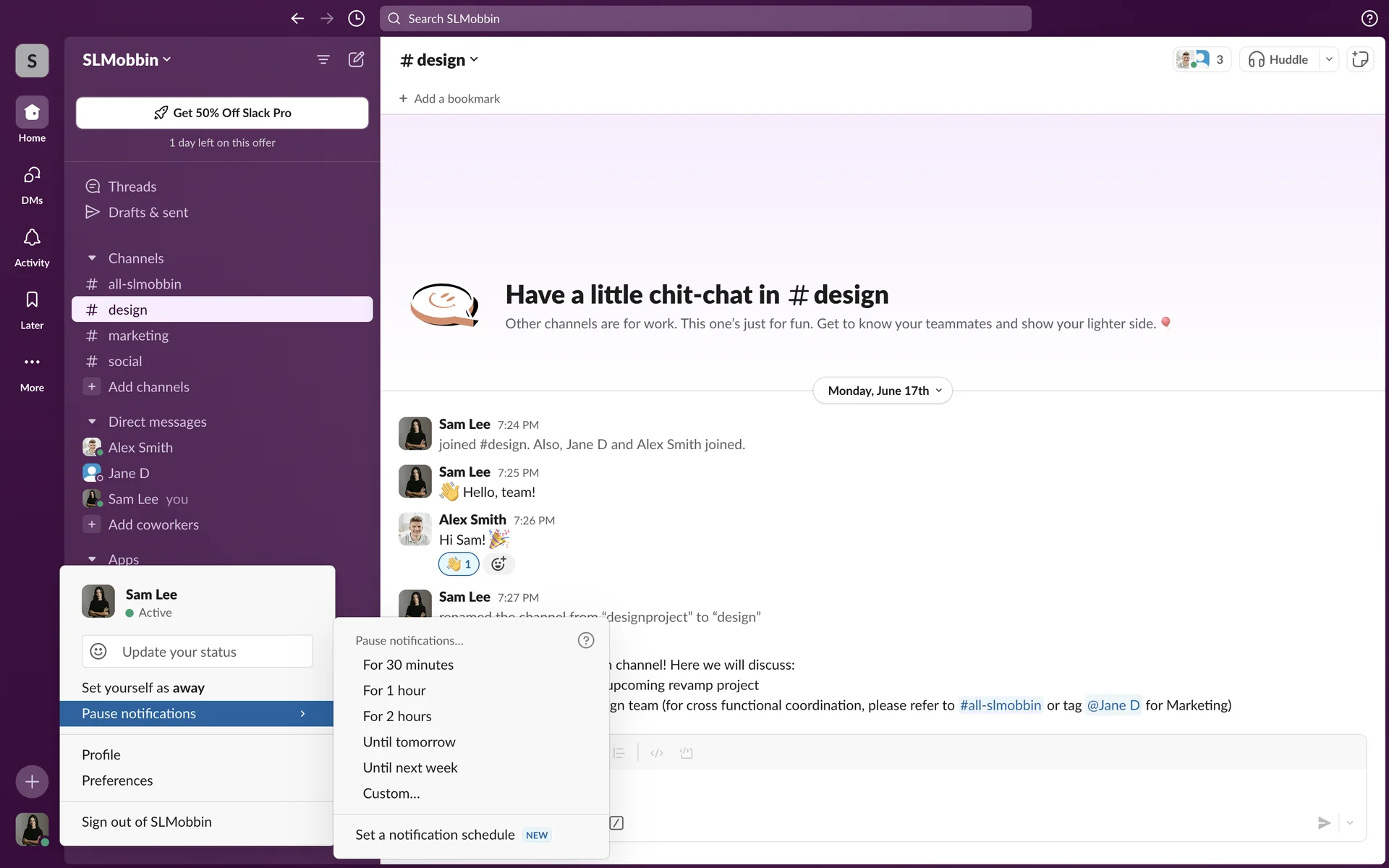Open the canvas icon in channel header
Screen dimensions: 1389x868
[1360, 59]
